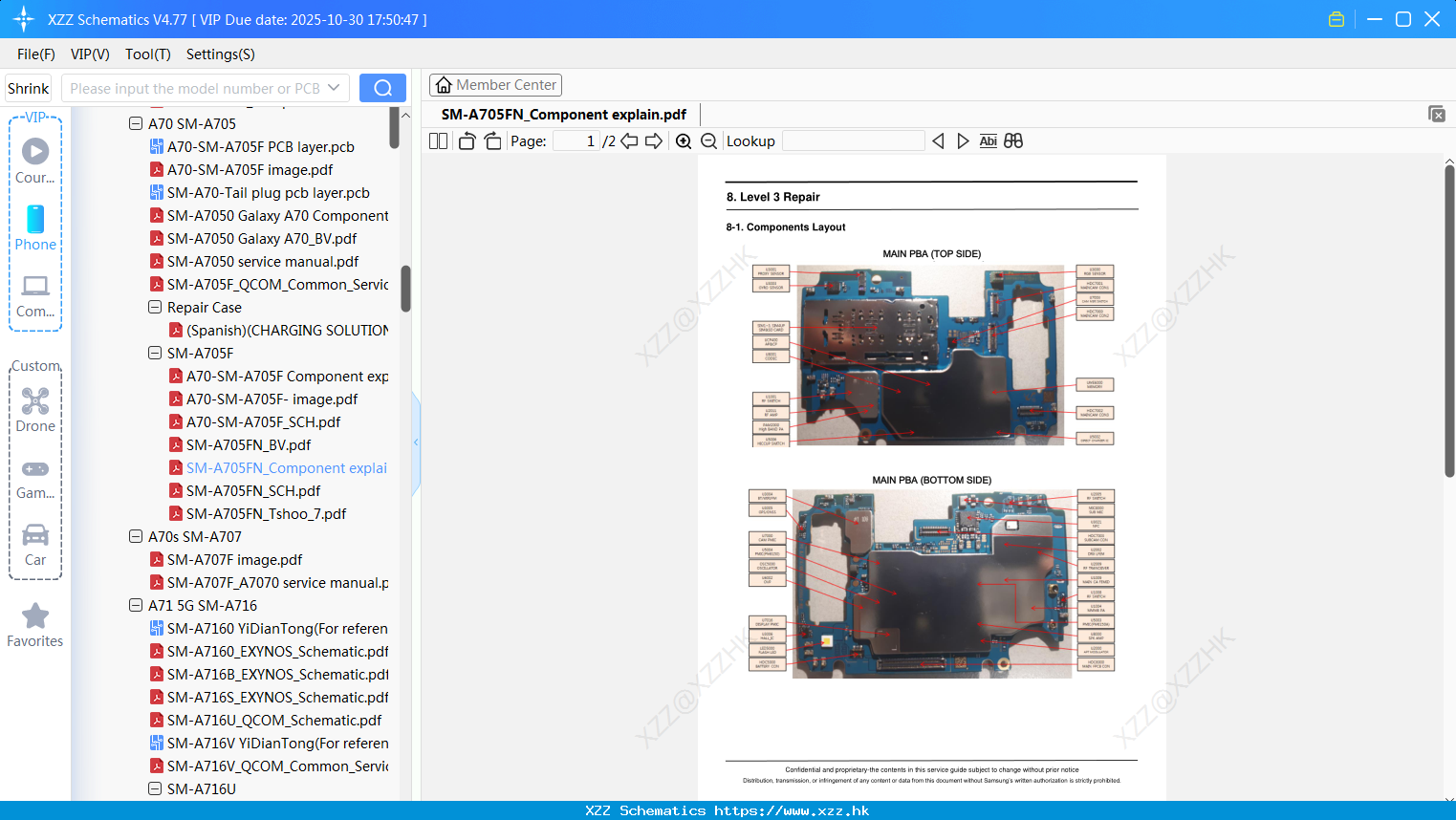
Task: Rotate page counterclockwise
Action: coord(467,141)
